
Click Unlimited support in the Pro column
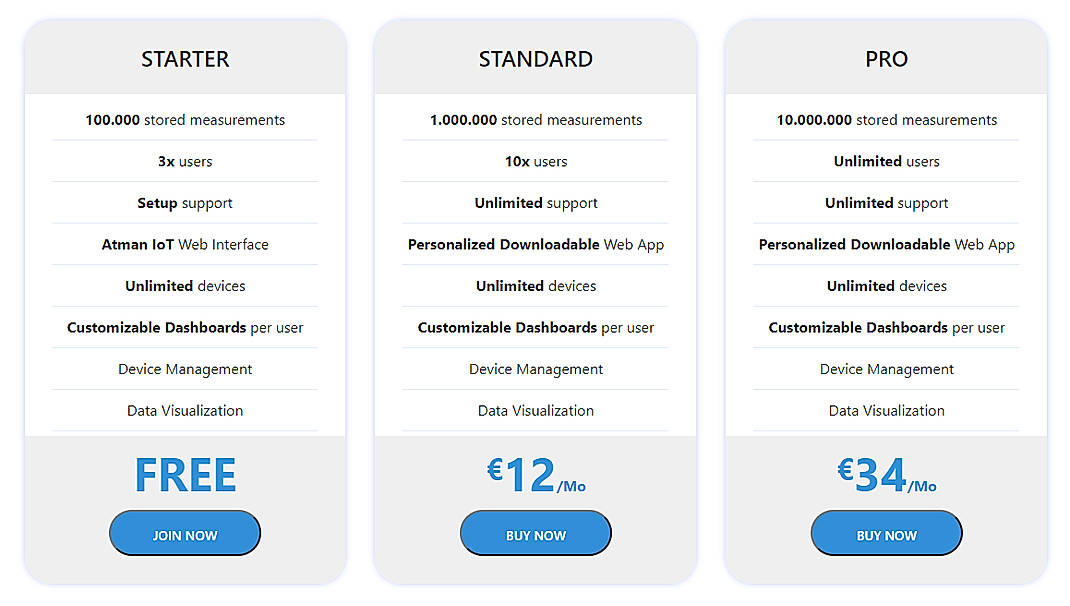(886, 202)
